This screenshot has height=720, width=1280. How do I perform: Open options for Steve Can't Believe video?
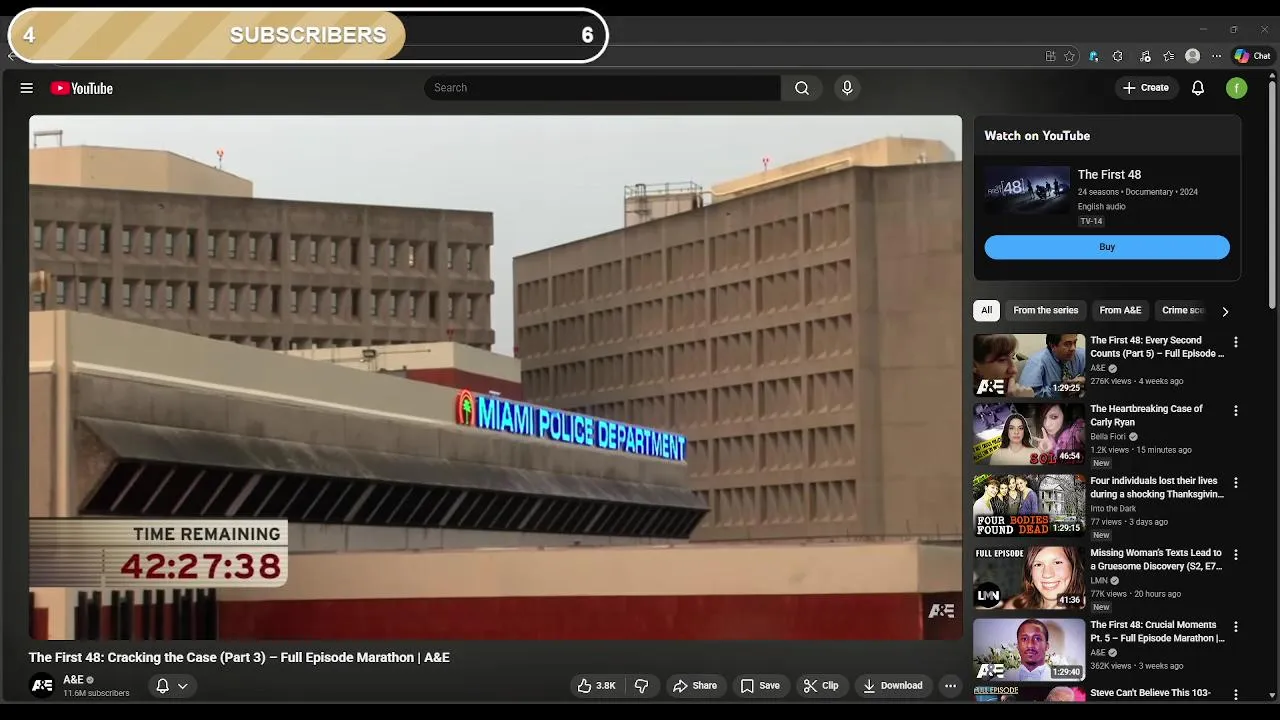click(x=1235, y=694)
